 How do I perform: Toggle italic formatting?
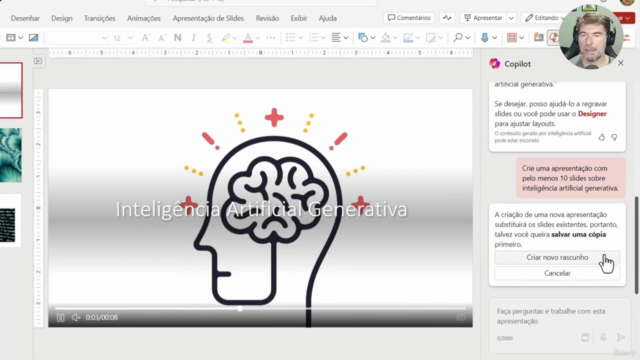click(x=193, y=38)
